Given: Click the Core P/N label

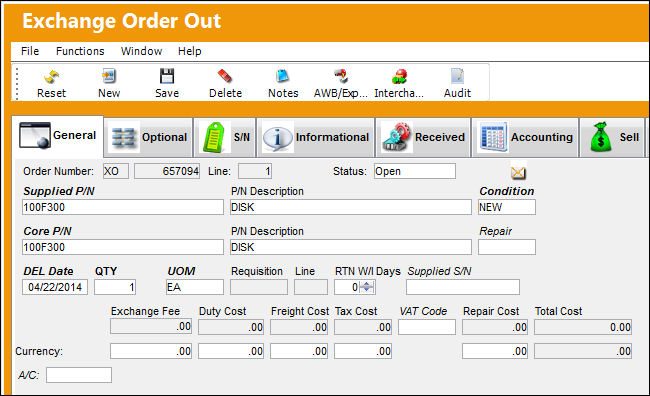Looking at the screenshot, I should pyautogui.click(x=47, y=231).
